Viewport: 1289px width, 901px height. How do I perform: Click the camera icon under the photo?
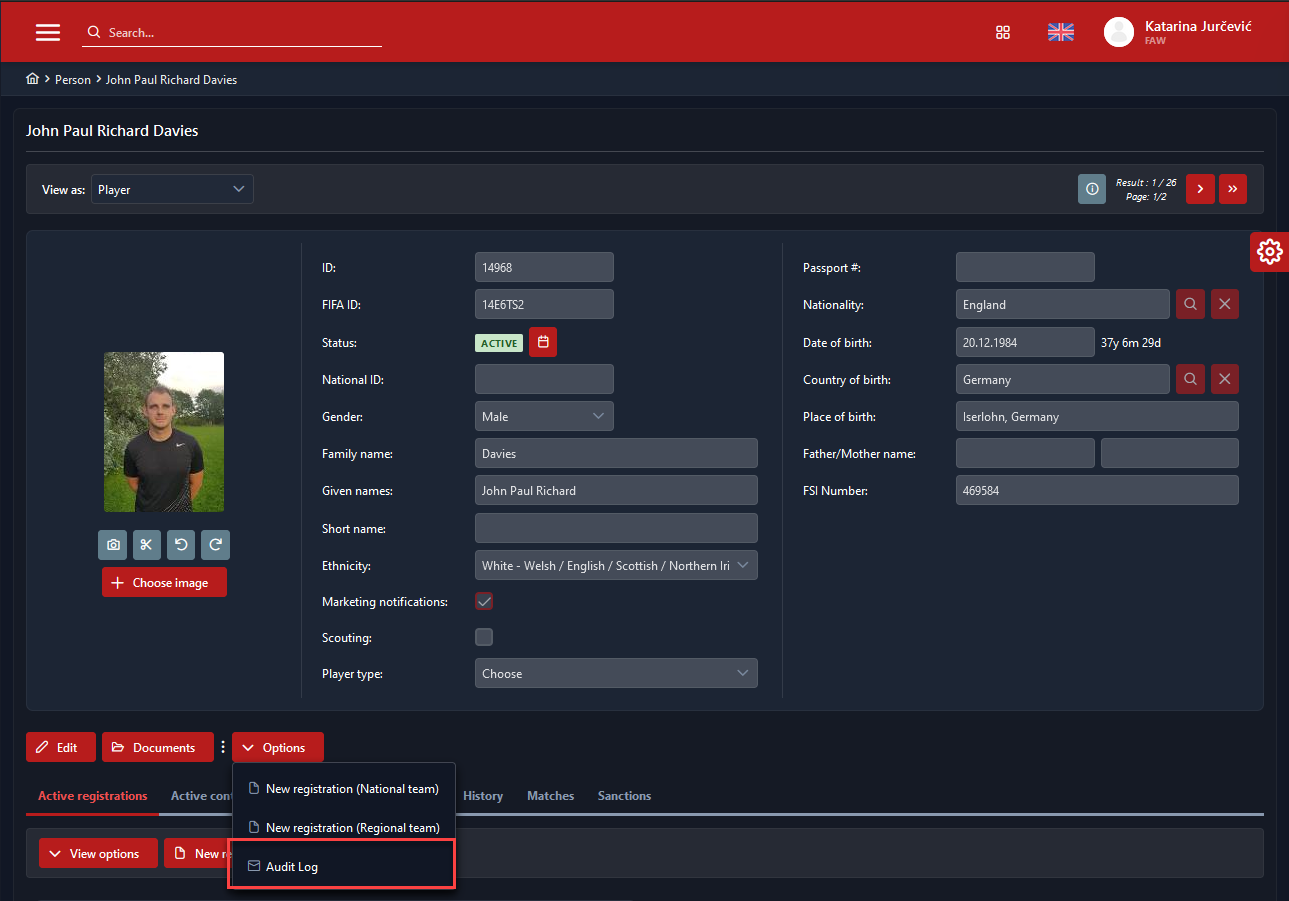click(x=113, y=545)
